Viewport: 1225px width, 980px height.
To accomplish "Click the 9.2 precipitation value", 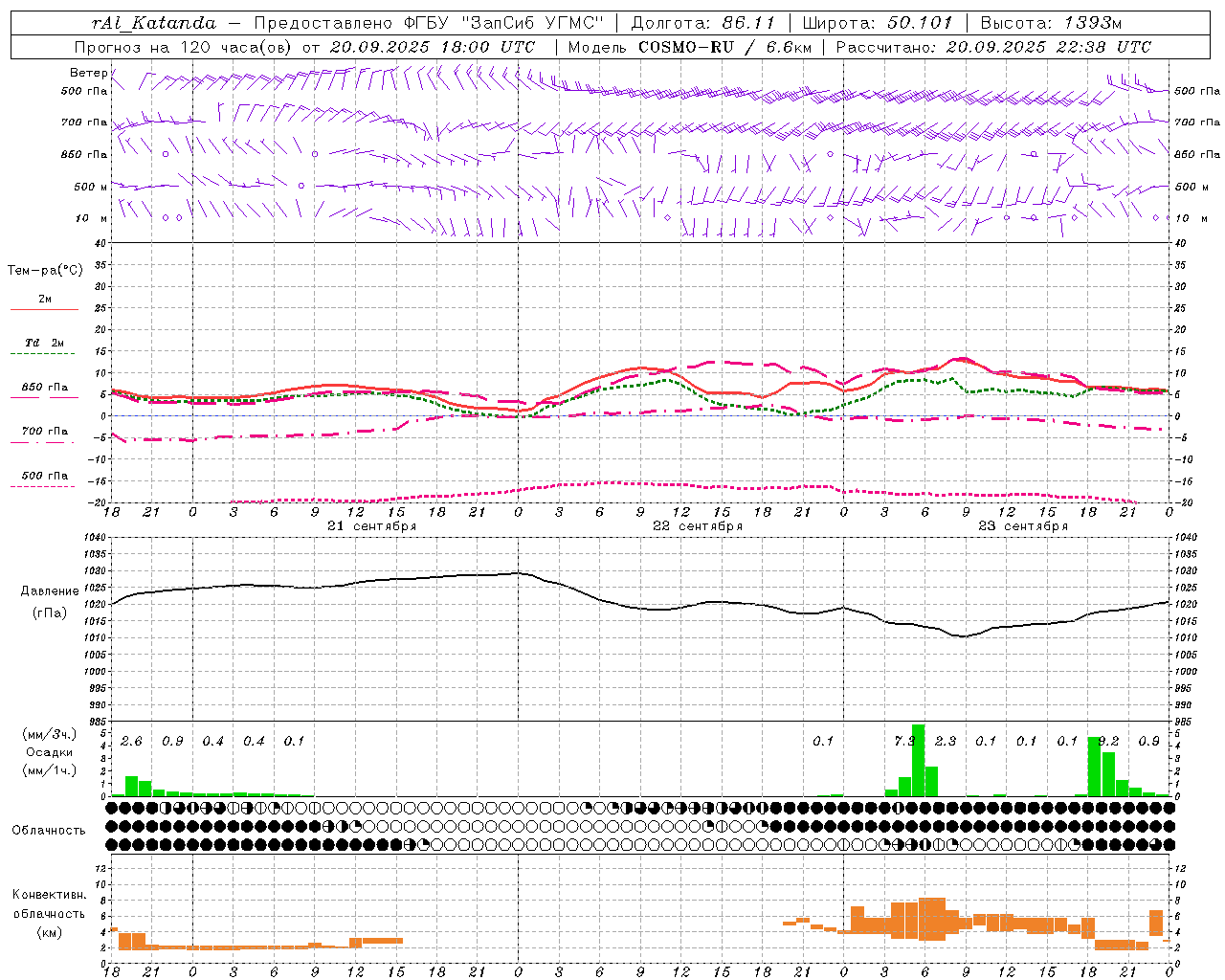I will (x=1108, y=742).
